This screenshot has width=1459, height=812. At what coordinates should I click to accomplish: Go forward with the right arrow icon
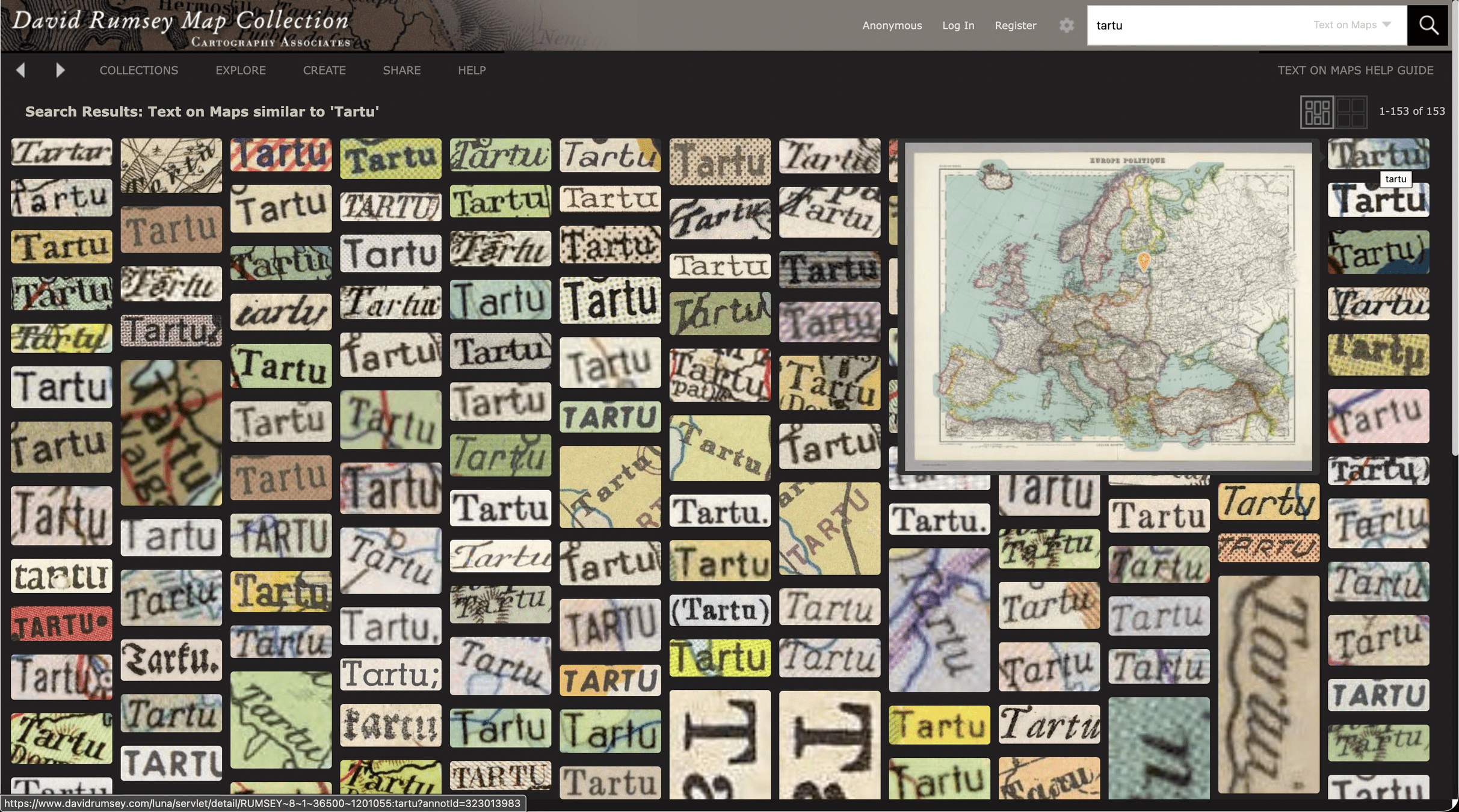point(60,70)
